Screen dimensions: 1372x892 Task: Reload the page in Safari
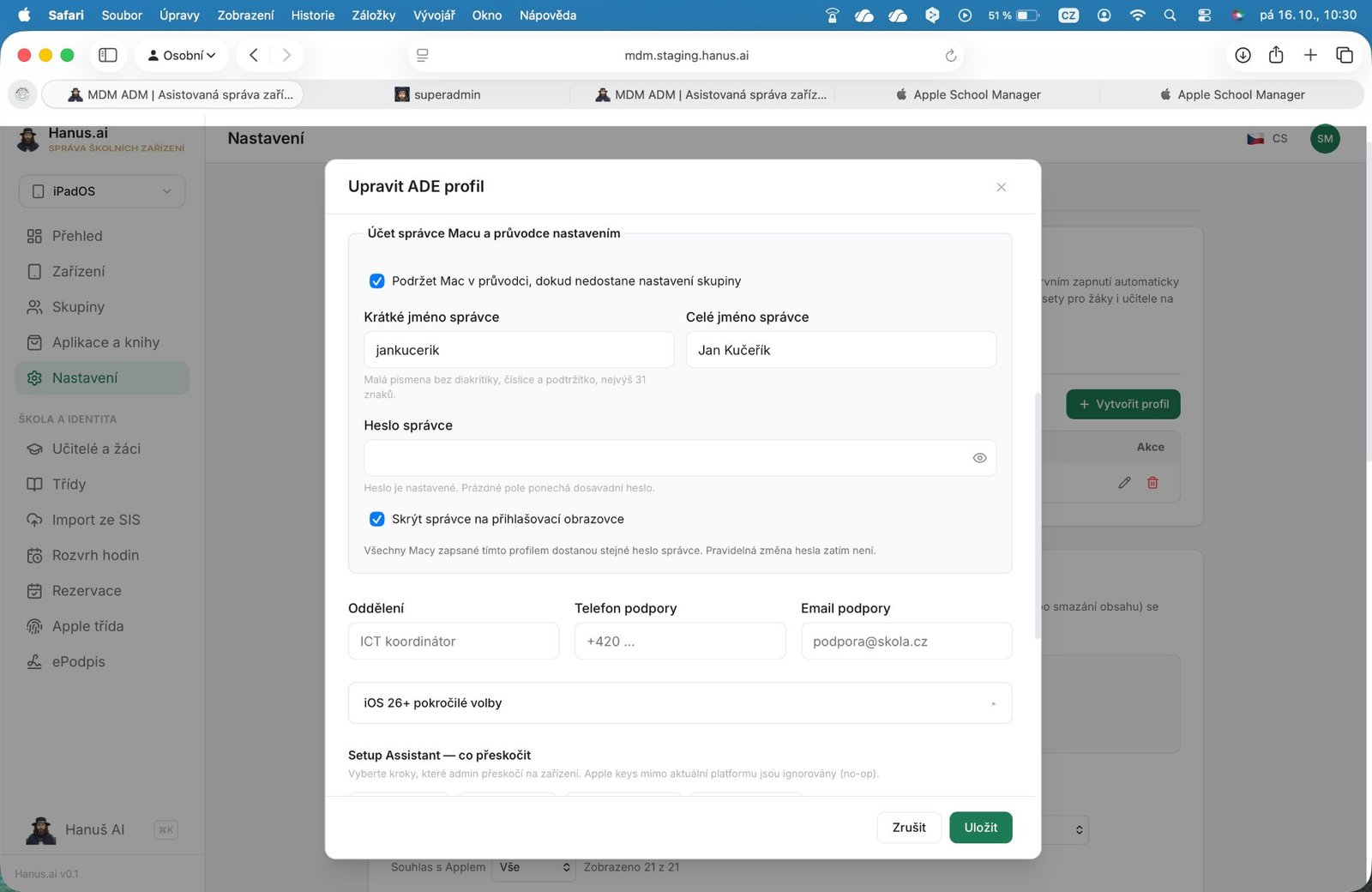coord(950,56)
